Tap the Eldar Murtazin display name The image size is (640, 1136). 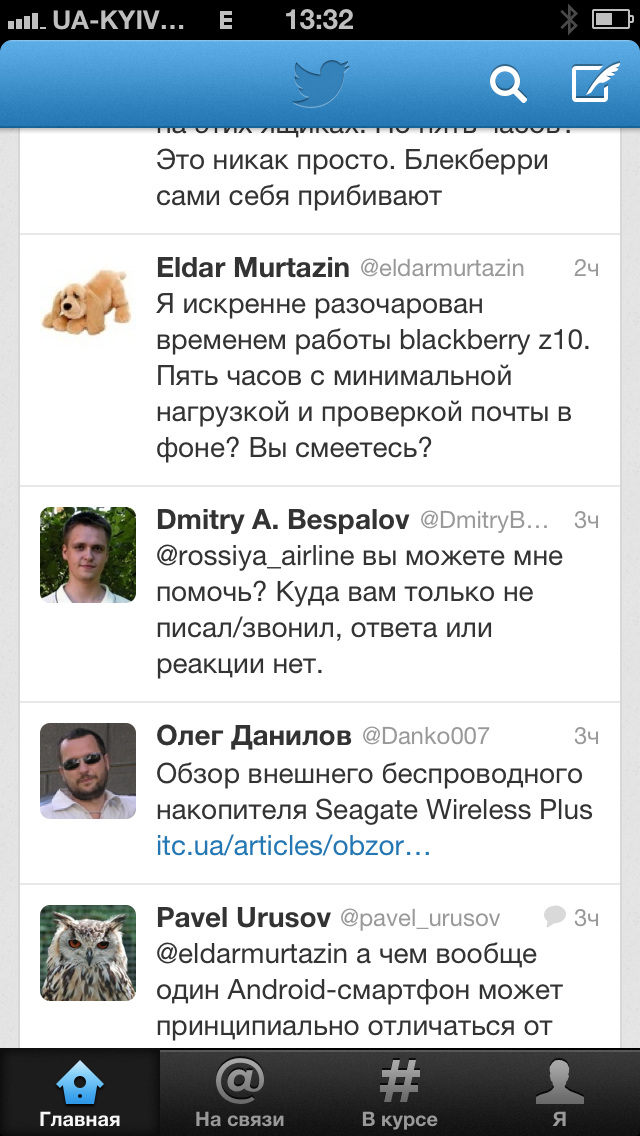[x=253, y=268]
